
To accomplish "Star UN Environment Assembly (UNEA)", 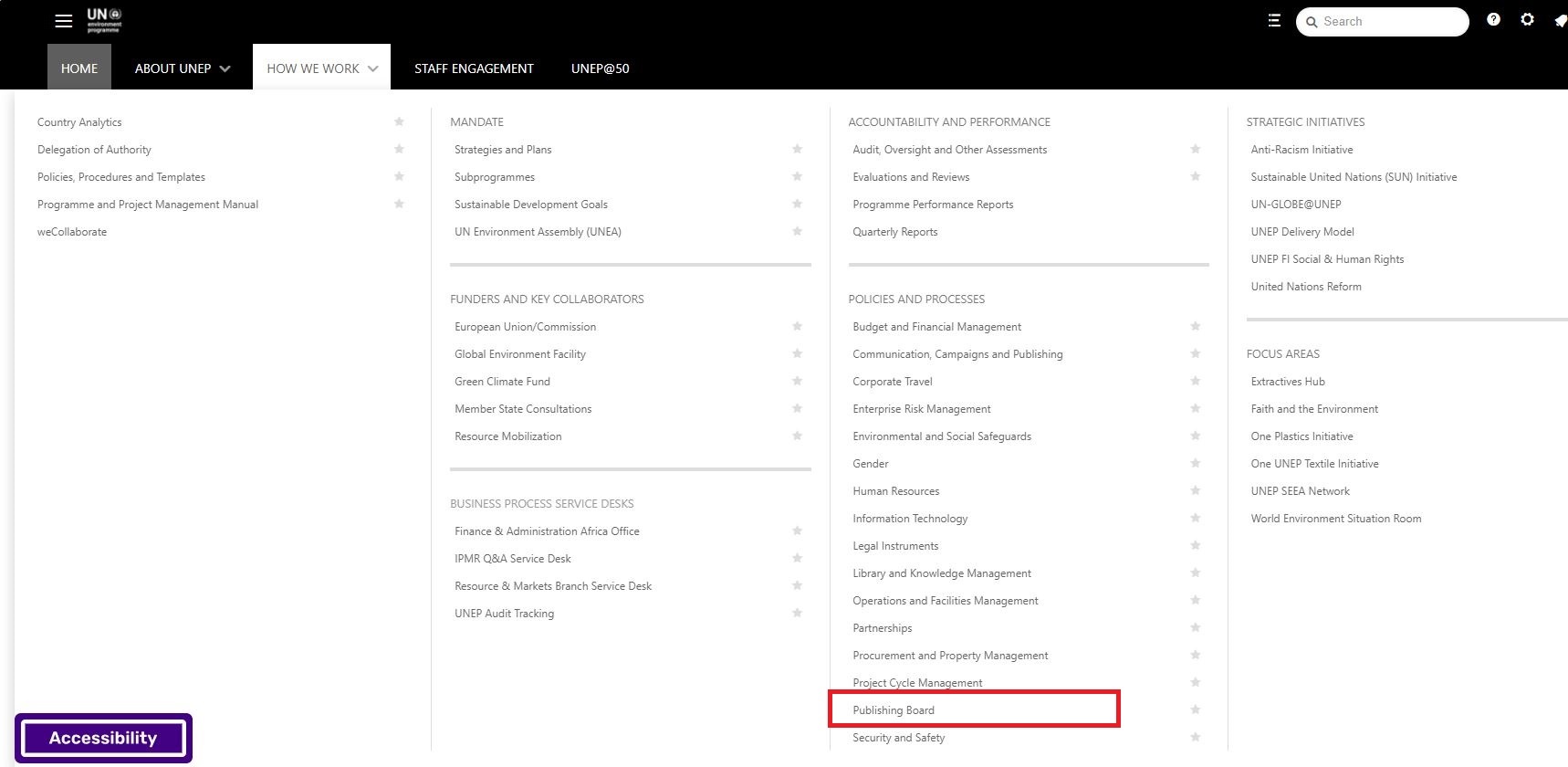I will 797,231.
